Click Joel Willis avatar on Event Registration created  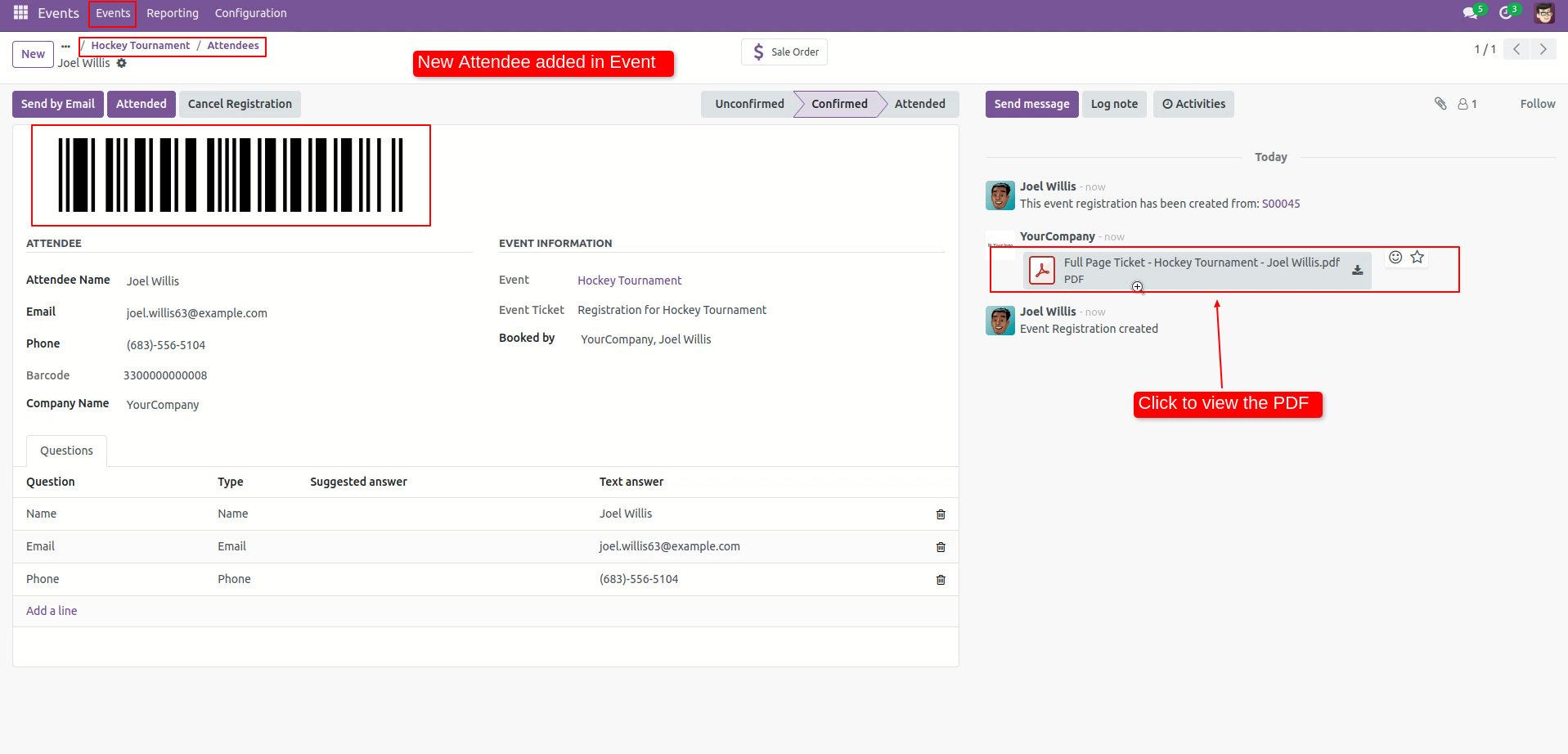click(1000, 321)
